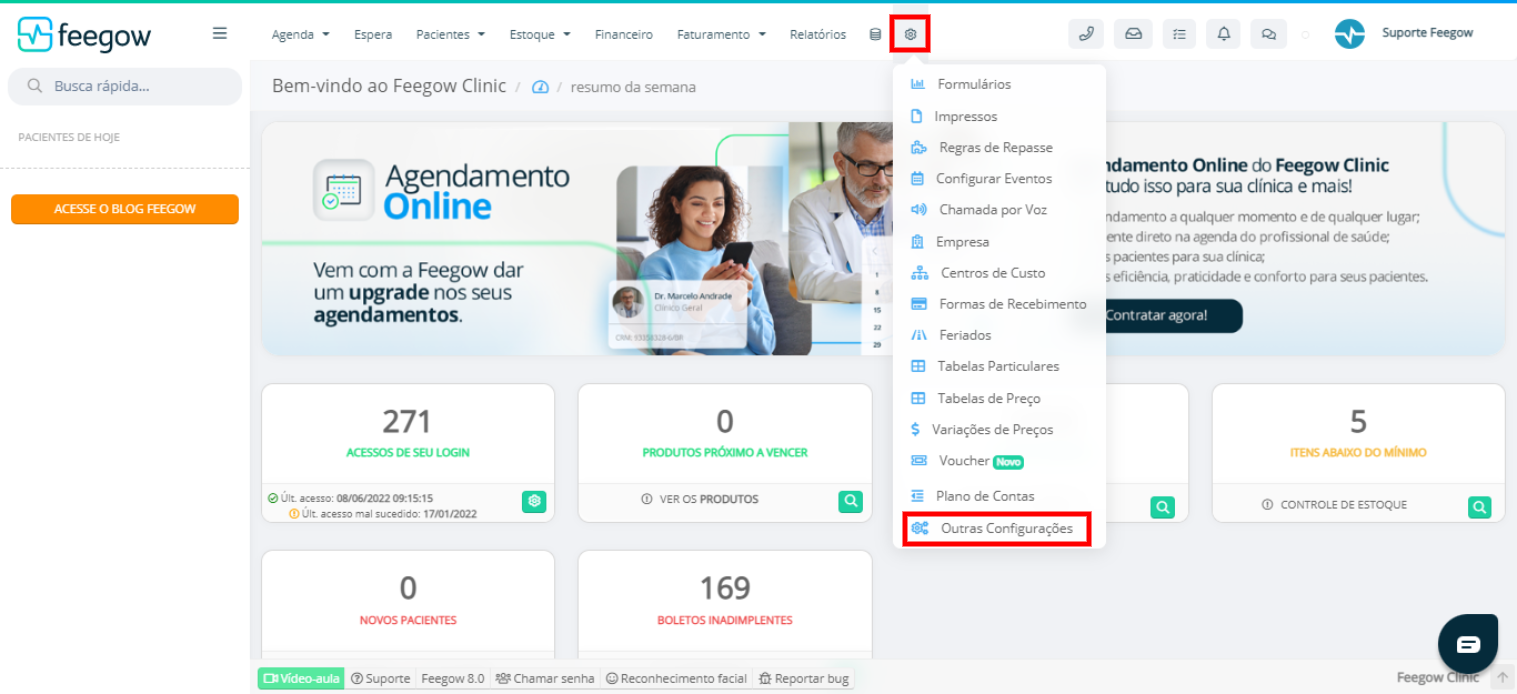The height and width of the screenshot is (694, 1517).
Task: Expand the Agenda dropdown menu
Action: [x=300, y=34]
